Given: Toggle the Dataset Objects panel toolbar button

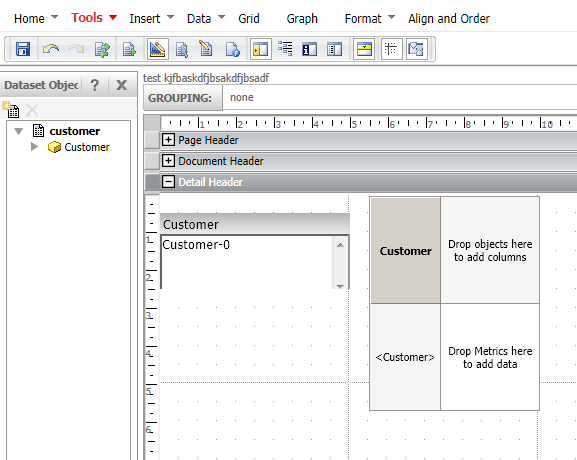Looking at the screenshot, I should 261,49.
